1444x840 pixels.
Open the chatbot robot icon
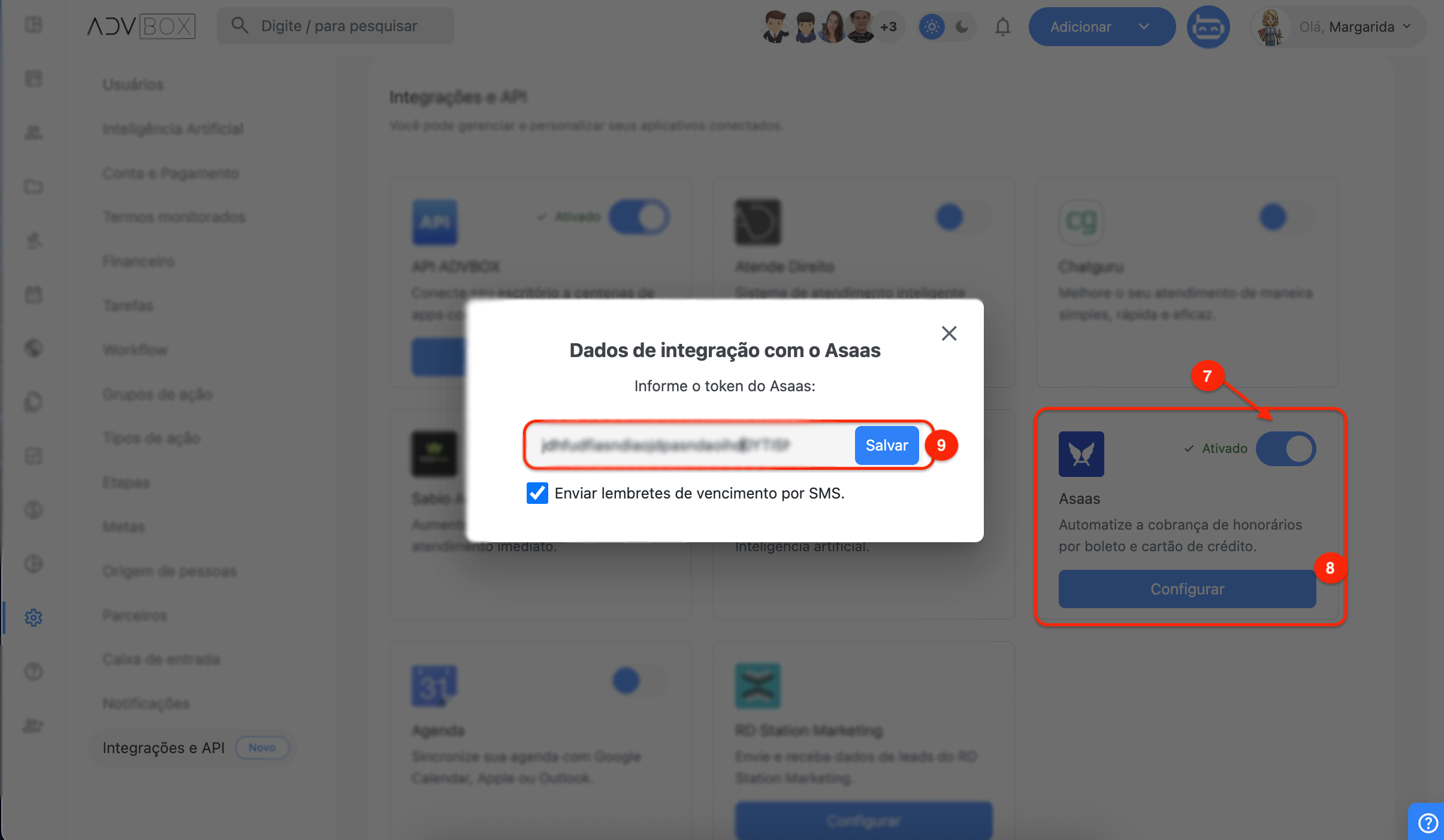pos(1208,27)
